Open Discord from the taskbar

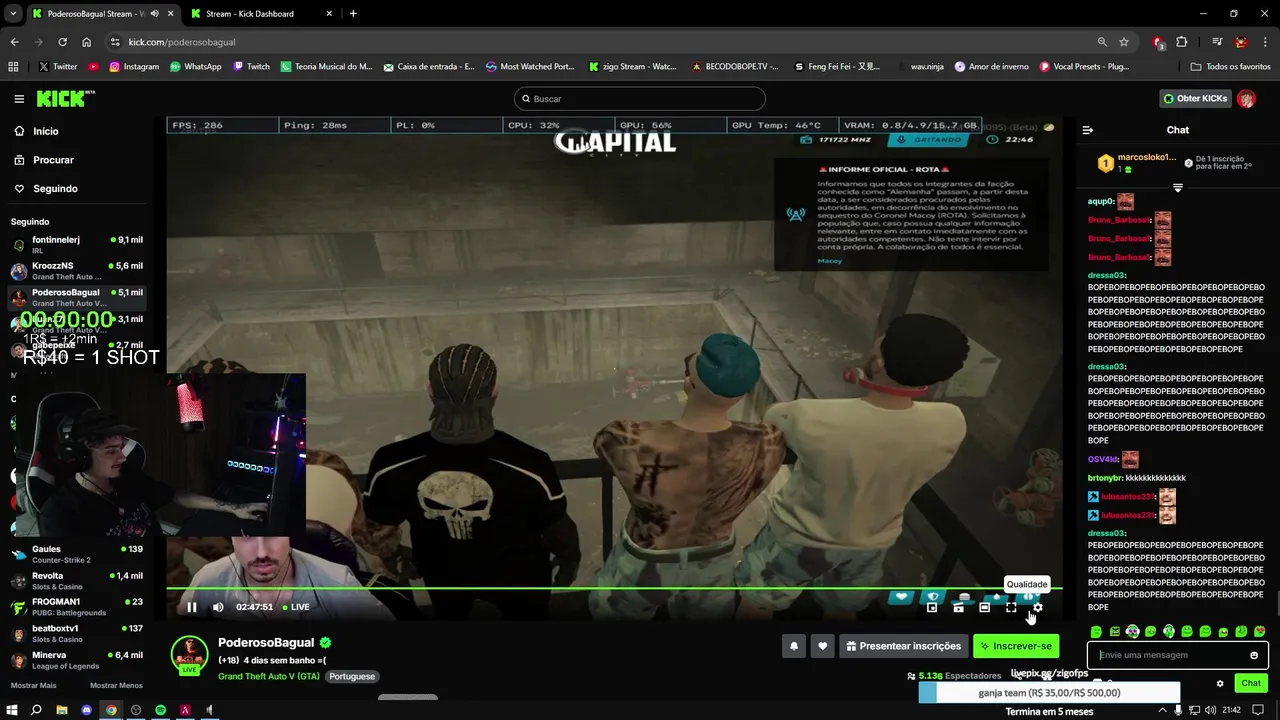(86, 710)
